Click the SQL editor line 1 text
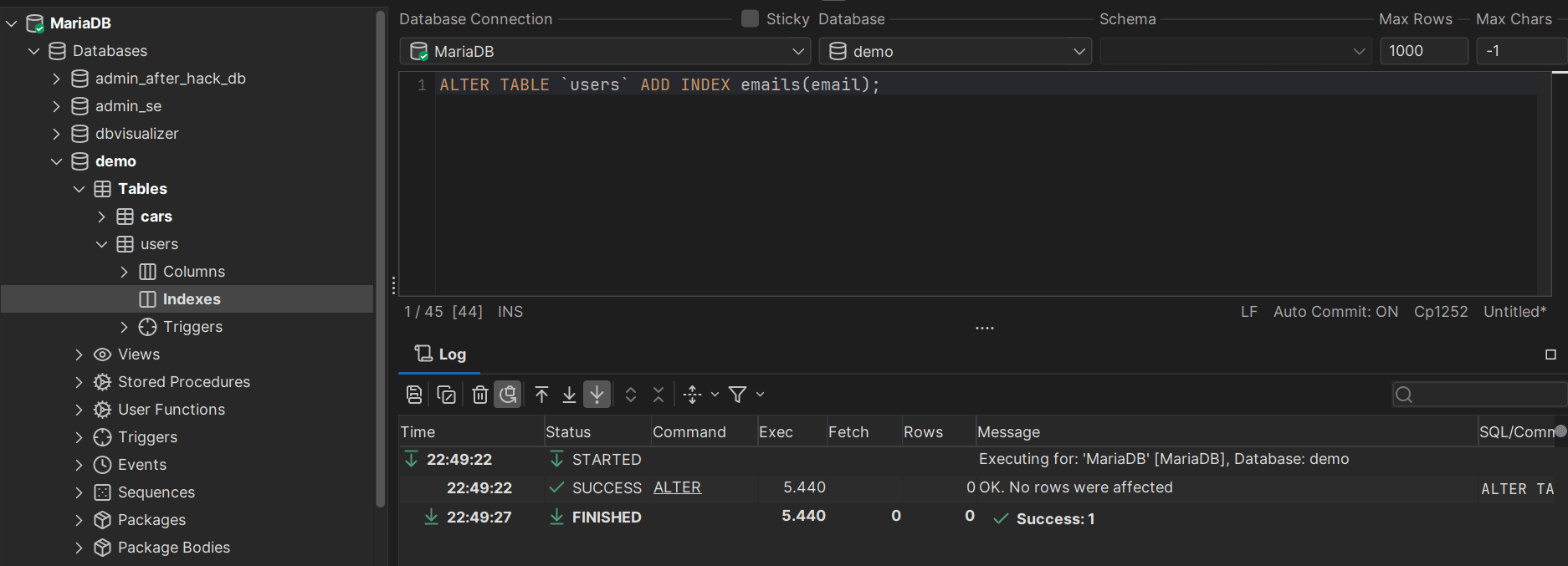 point(659,84)
